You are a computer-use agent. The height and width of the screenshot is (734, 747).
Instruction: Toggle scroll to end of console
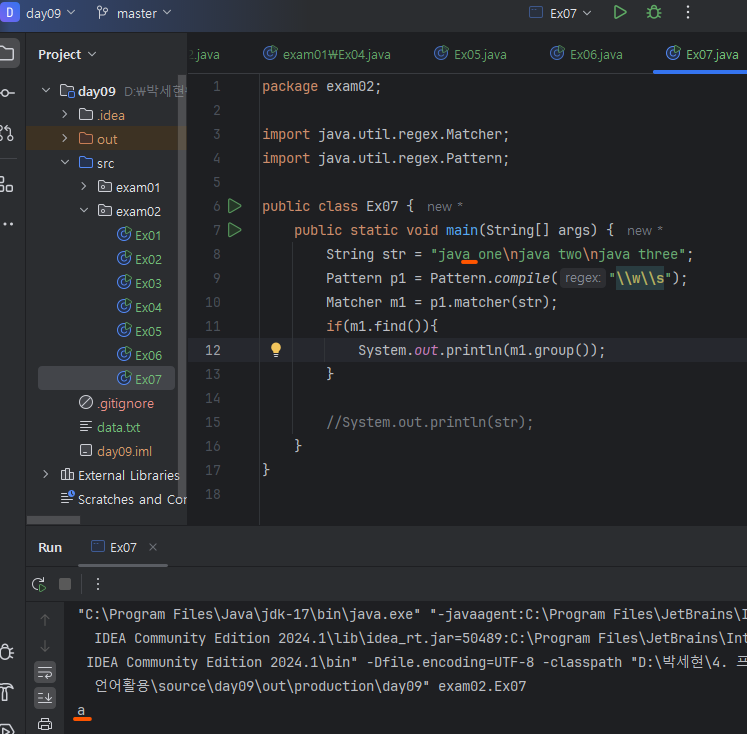tap(45, 697)
